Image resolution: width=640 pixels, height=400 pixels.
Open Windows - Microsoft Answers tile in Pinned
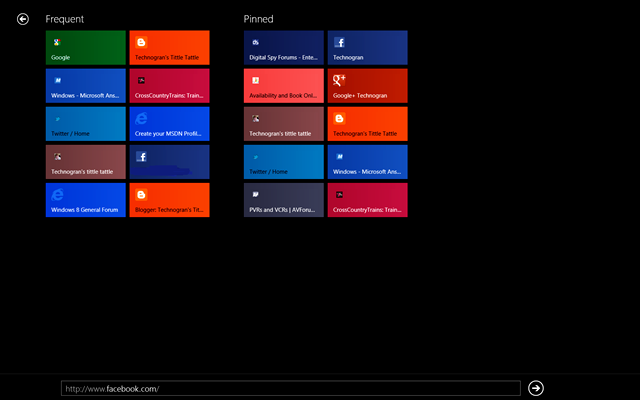[x=367, y=162]
